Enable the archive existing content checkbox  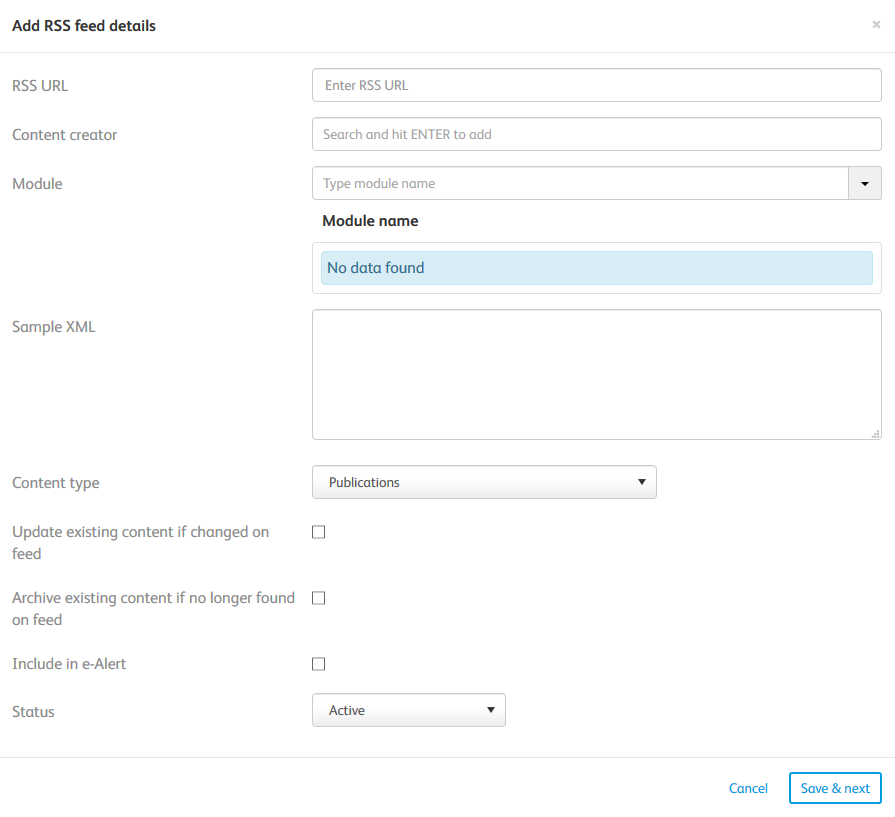[319, 598]
